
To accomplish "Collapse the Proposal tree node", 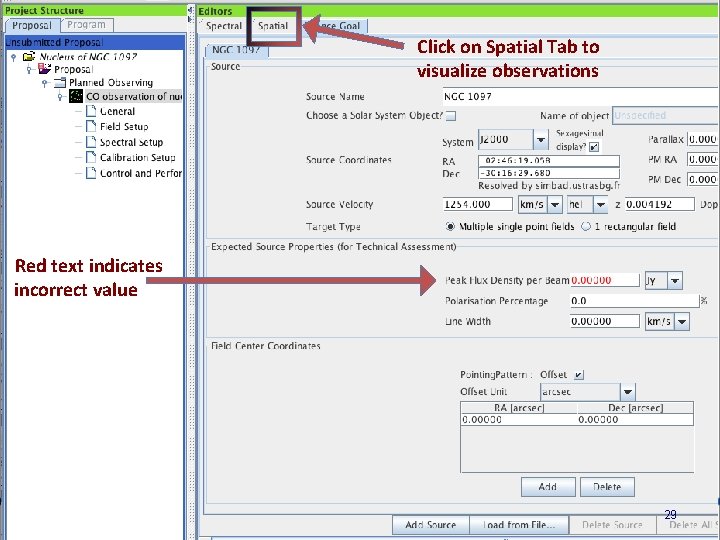I will [x=29, y=69].
